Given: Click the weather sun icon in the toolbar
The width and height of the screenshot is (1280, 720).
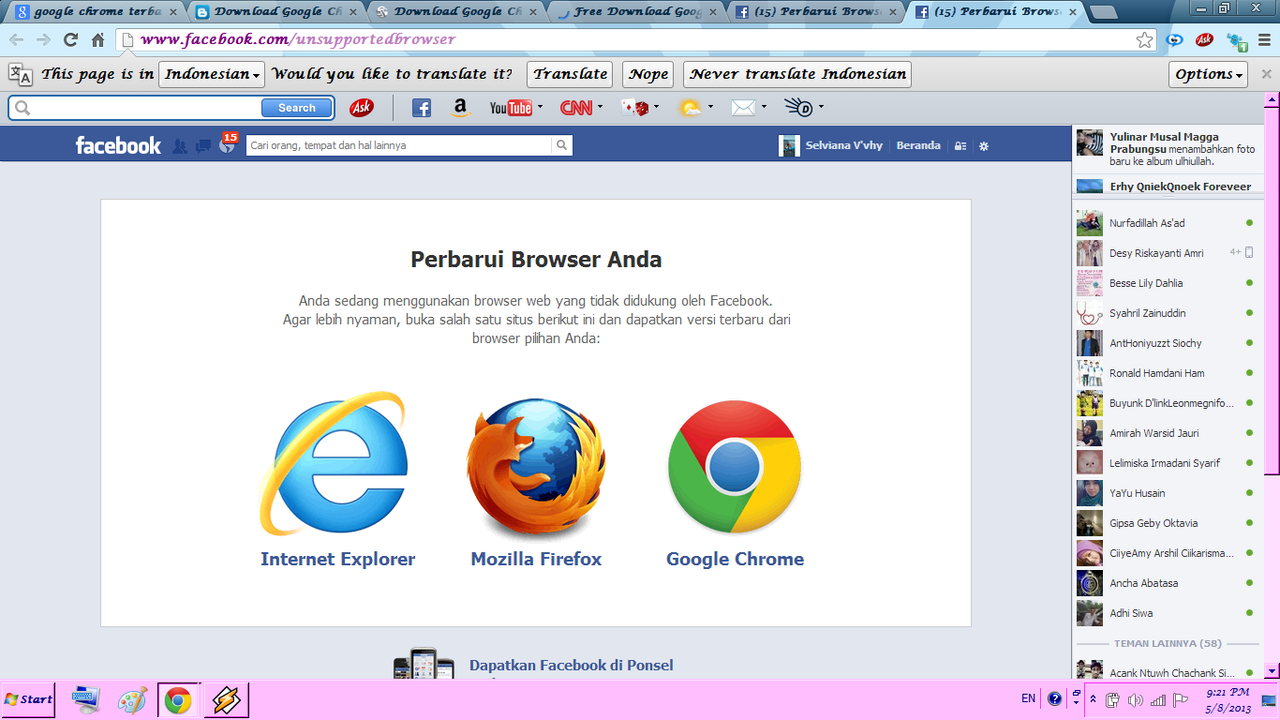Looking at the screenshot, I should [690, 107].
